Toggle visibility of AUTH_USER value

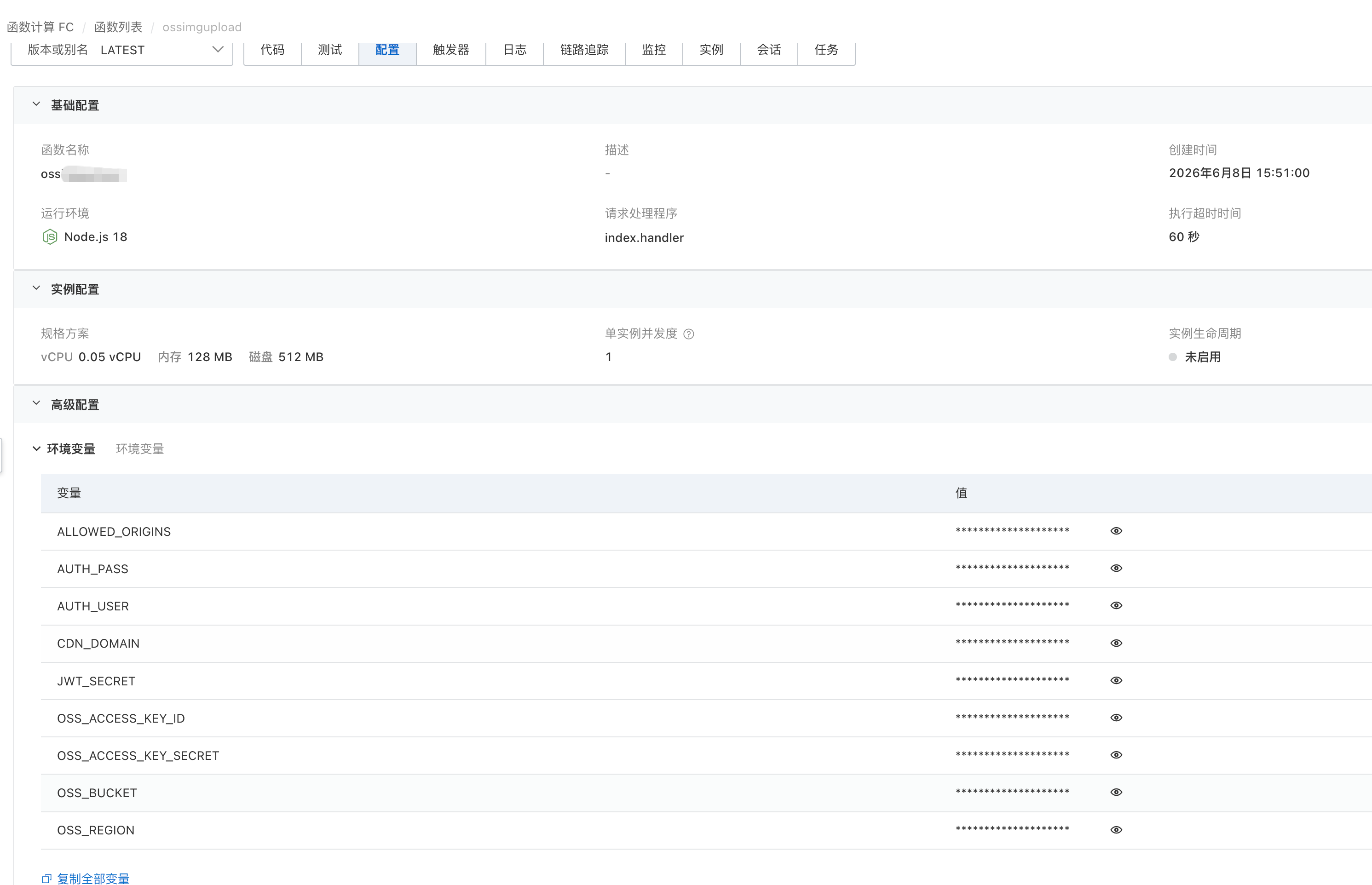click(x=1116, y=606)
